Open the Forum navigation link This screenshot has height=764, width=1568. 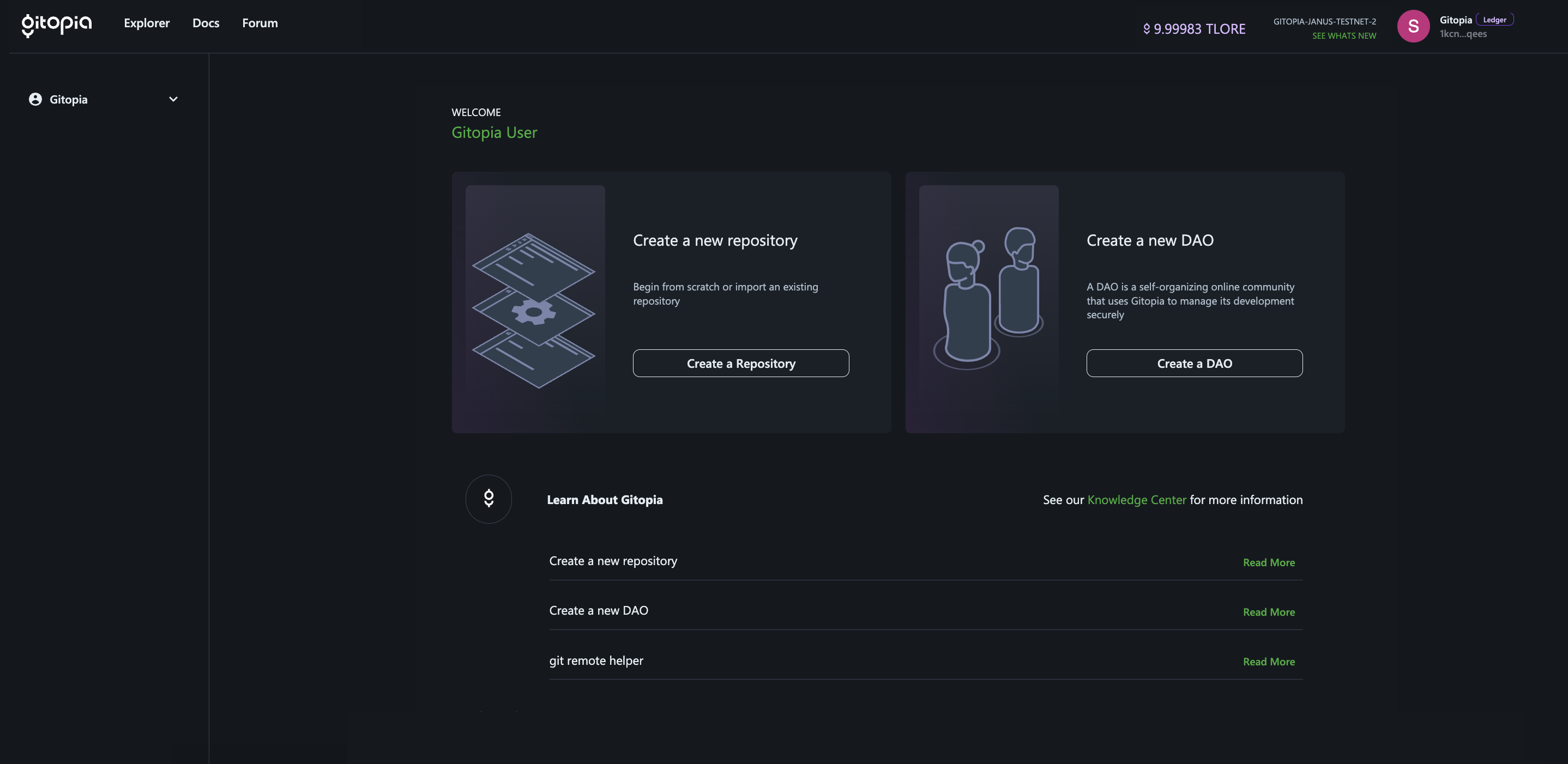[260, 23]
